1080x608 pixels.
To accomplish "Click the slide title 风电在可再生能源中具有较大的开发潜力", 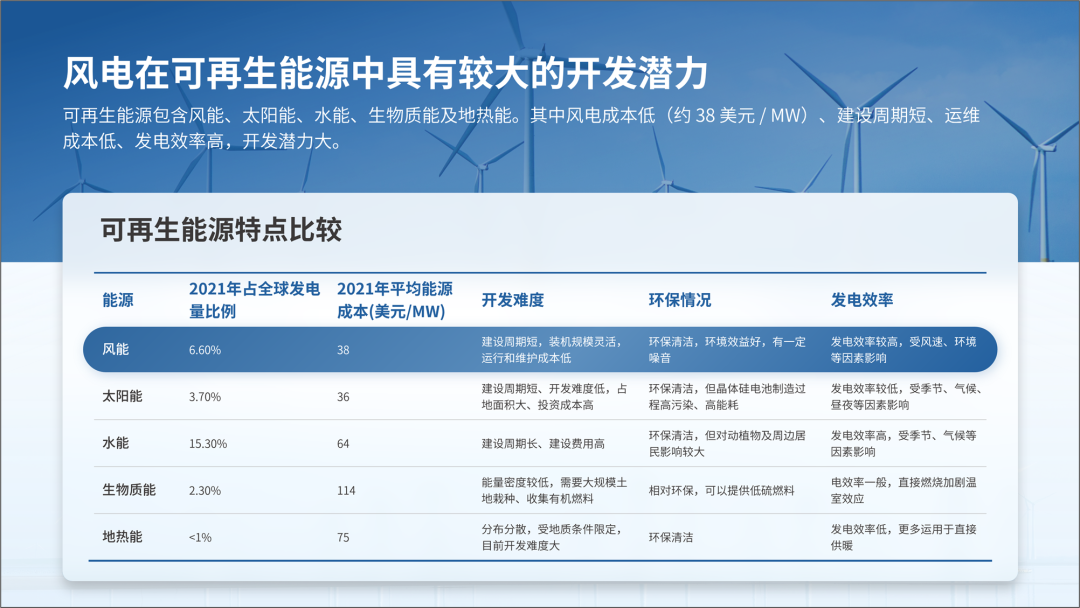I will tap(385, 73).
